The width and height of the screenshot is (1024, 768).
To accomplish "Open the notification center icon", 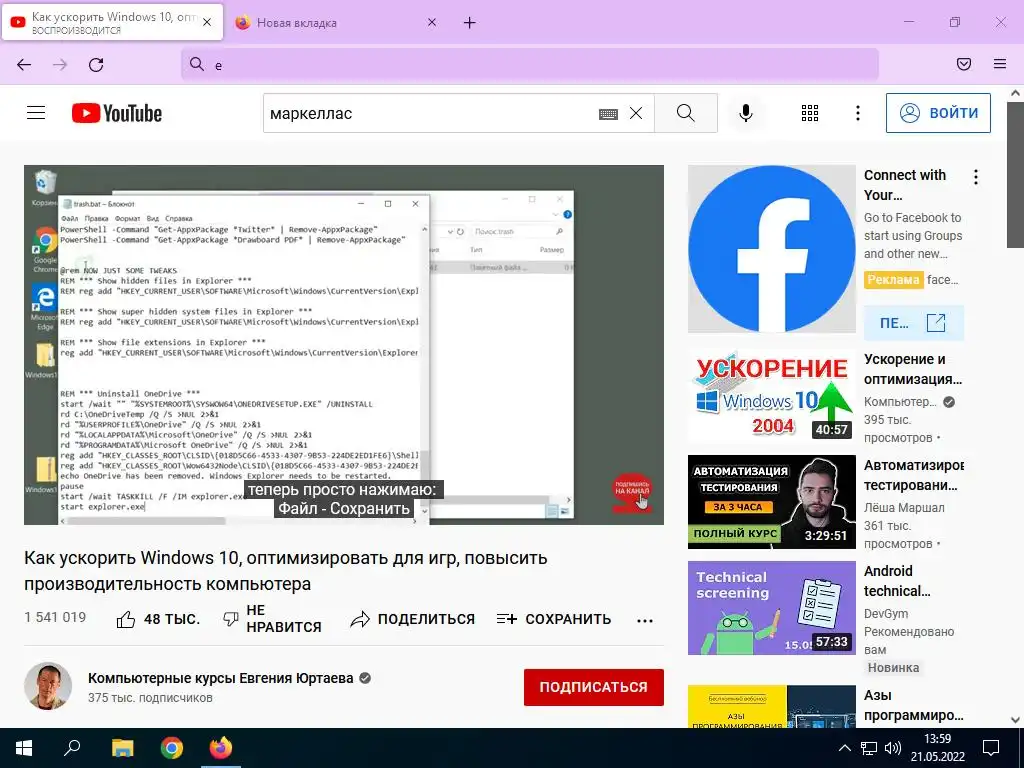I will point(991,748).
